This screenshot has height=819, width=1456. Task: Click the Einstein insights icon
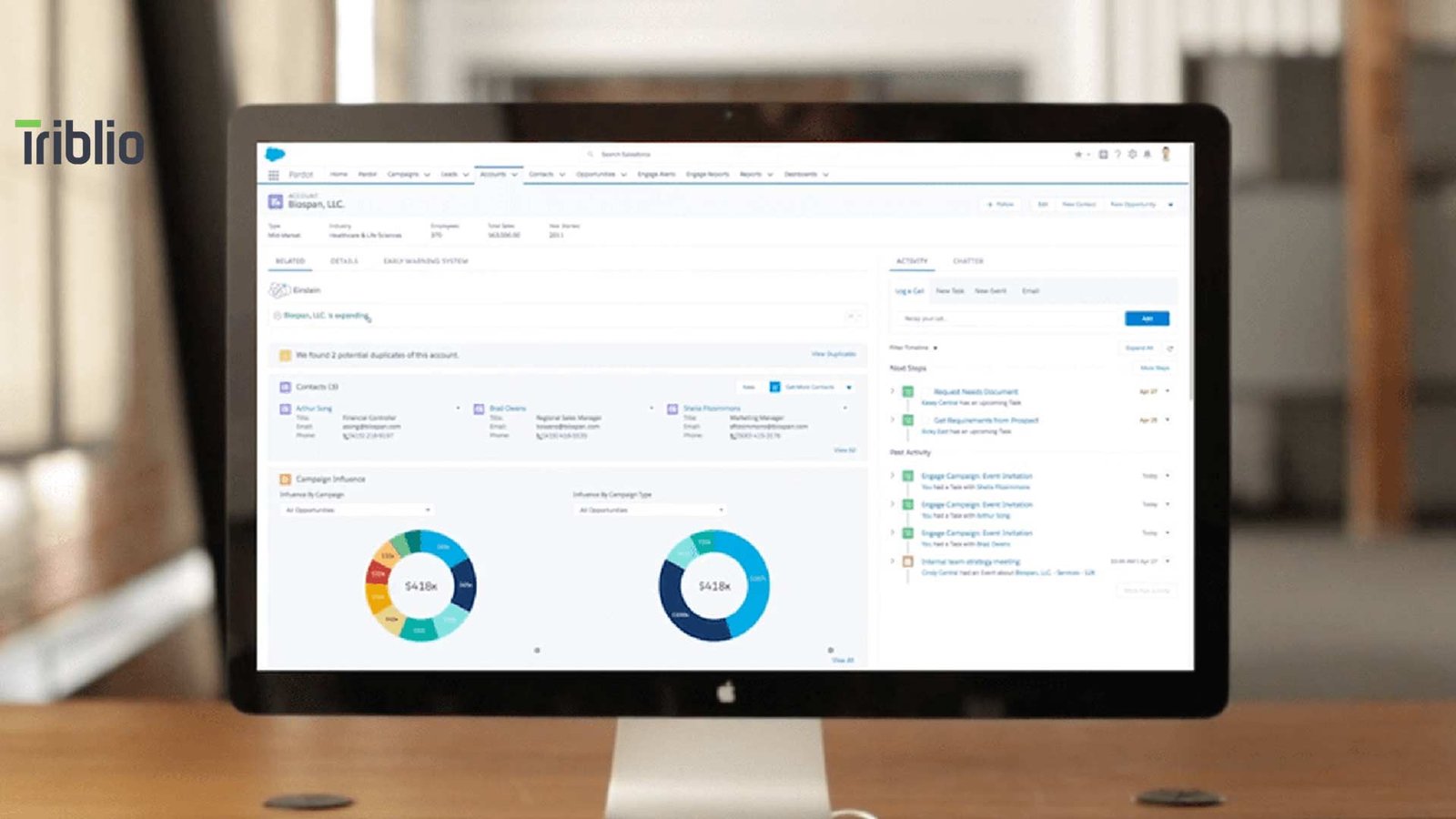click(x=278, y=288)
